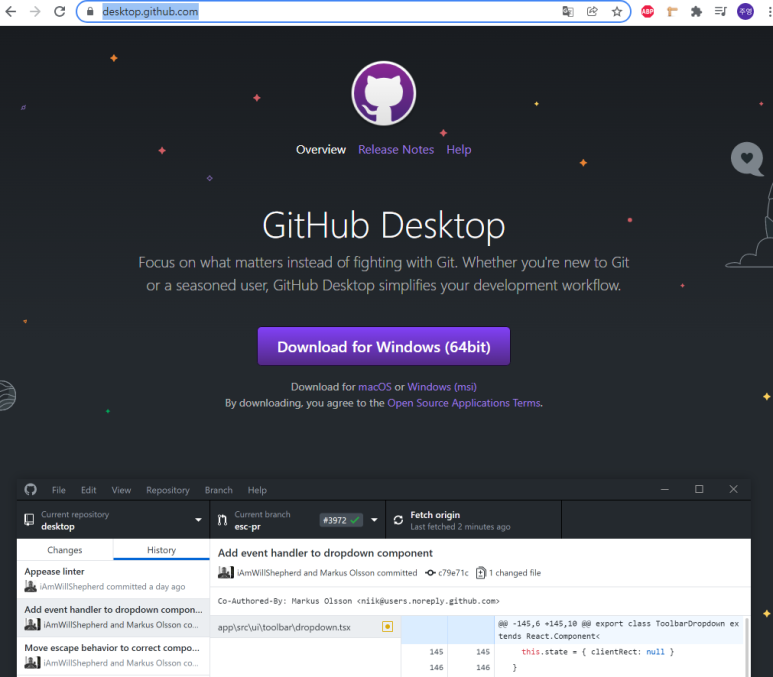Open the Edit menu

pos(89,490)
